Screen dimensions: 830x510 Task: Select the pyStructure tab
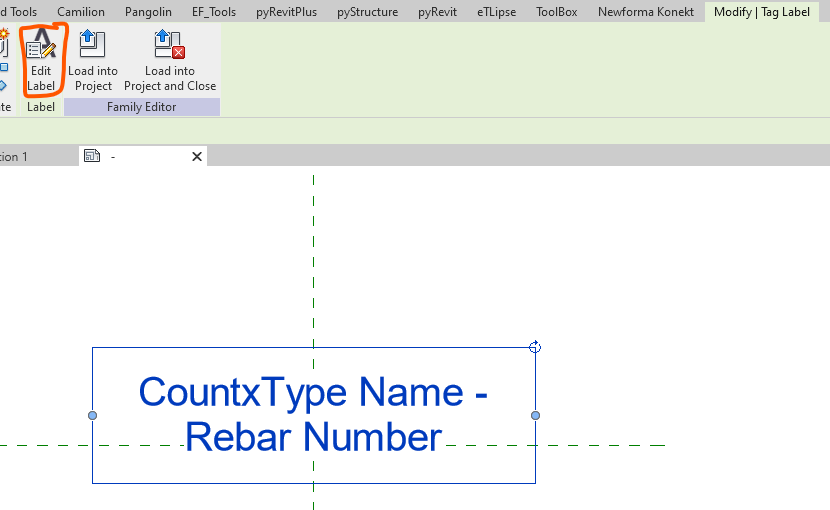point(367,12)
